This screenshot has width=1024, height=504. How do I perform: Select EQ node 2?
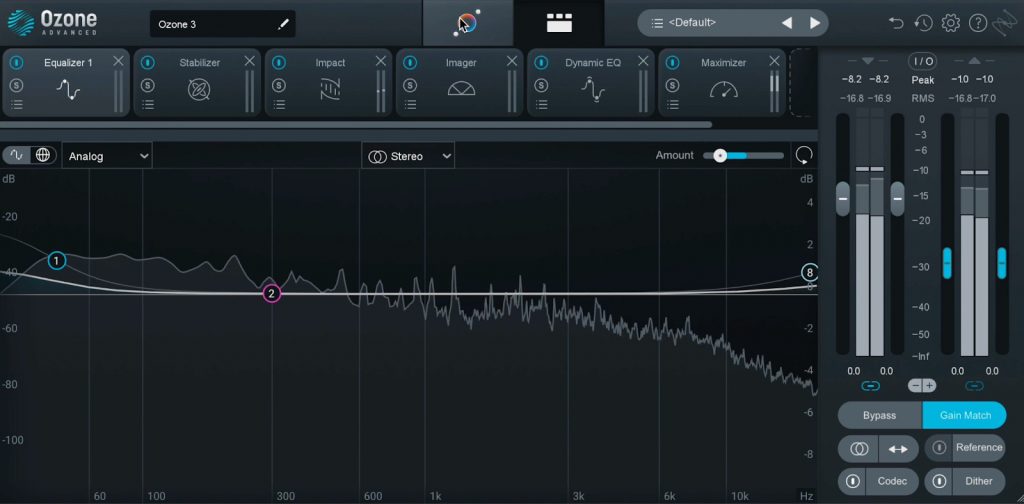[x=272, y=294]
